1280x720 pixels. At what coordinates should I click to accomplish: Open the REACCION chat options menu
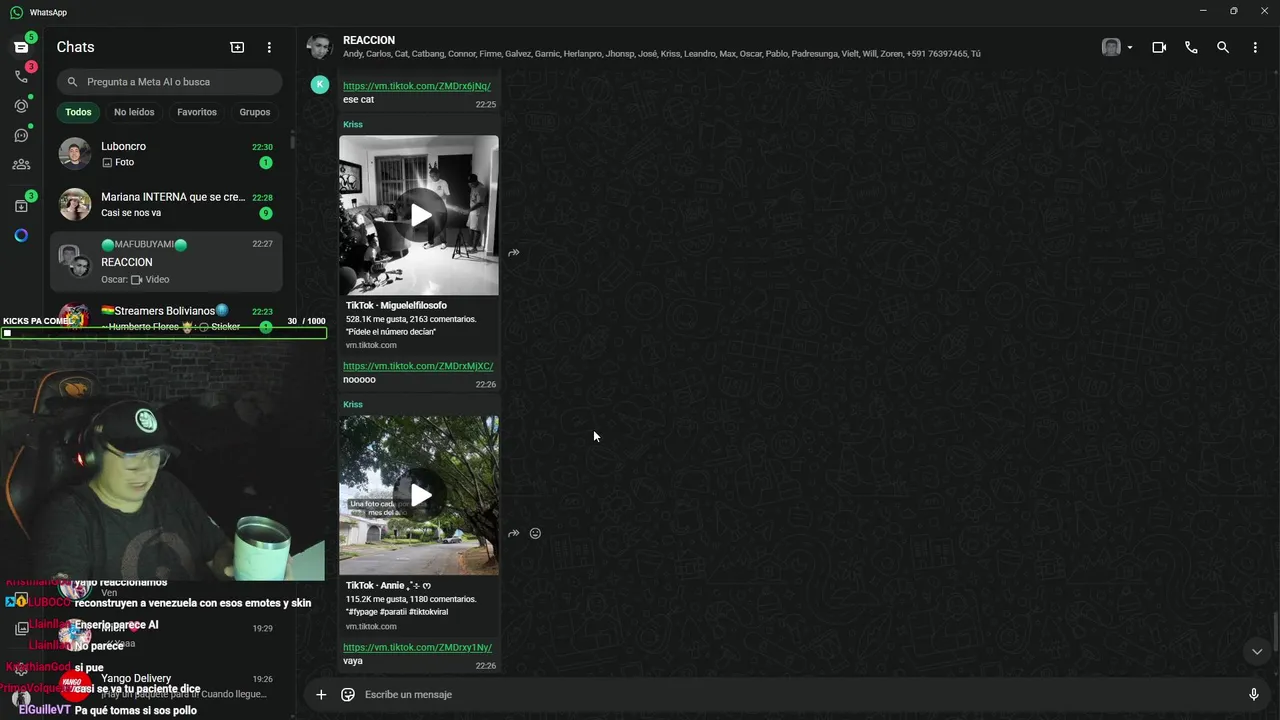point(1255,47)
